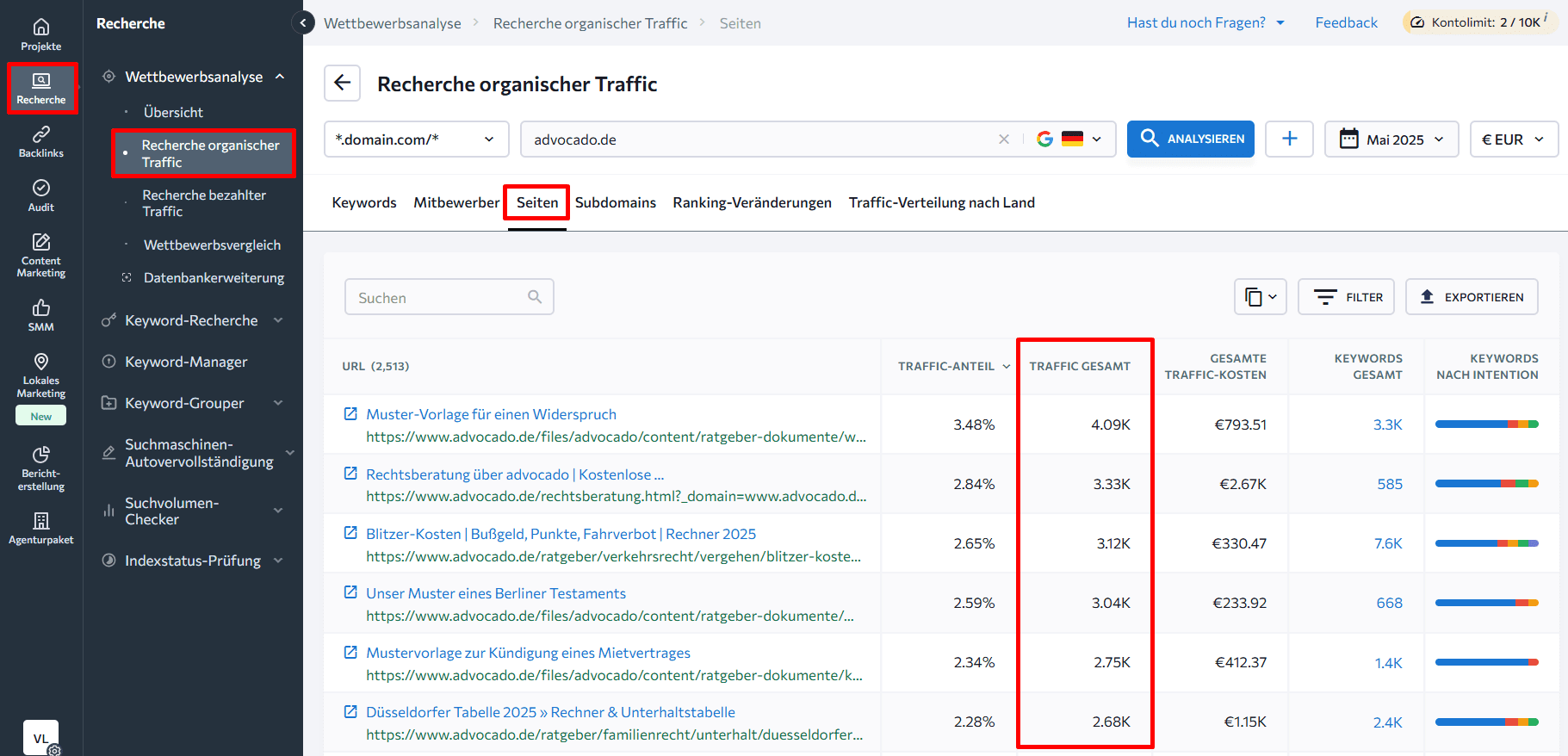1568x756 pixels.
Task: Click the plus add button
Action: click(x=1289, y=139)
